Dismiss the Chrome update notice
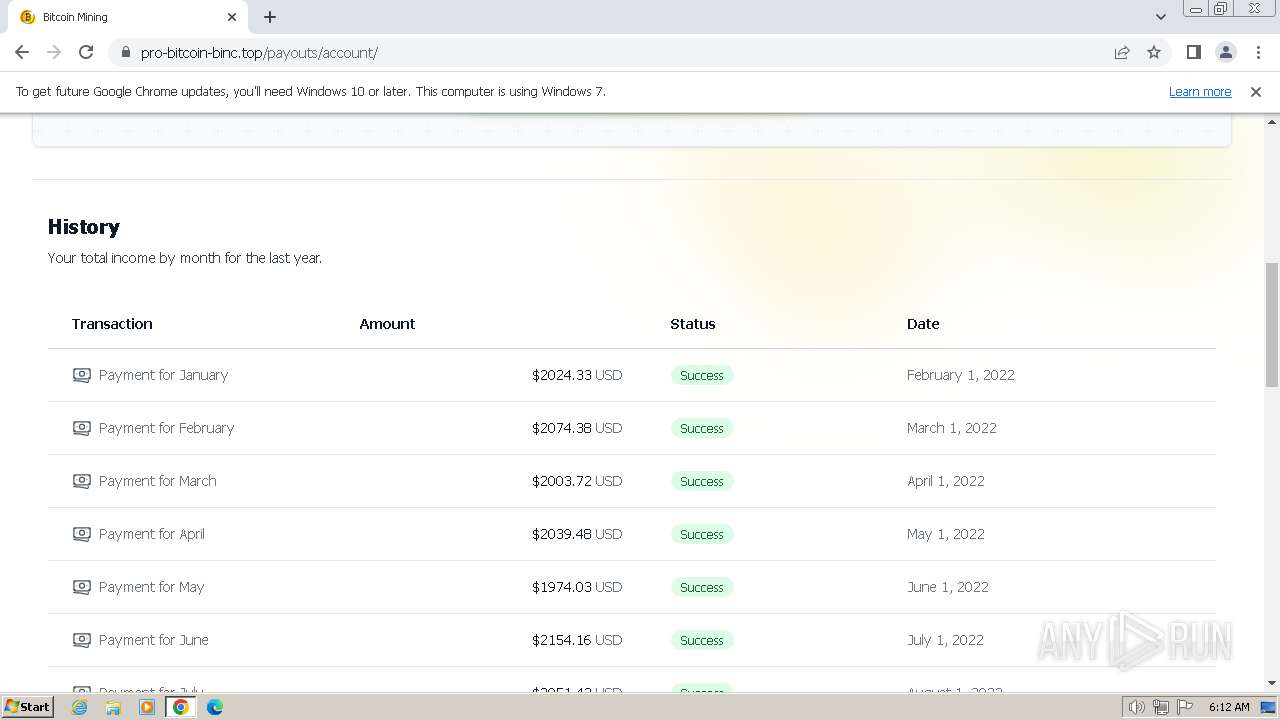This screenshot has width=1280, height=720. pyautogui.click(x=1256, y=91)
